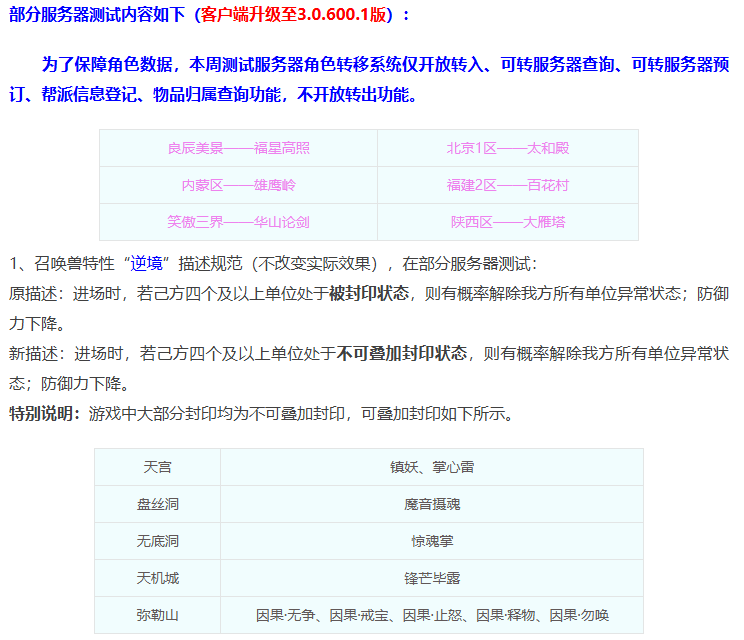This screenshot has width=744, height=640.
Task: Click the 锋芒毕露 skill cell
Action: click(x=431, y=578)
